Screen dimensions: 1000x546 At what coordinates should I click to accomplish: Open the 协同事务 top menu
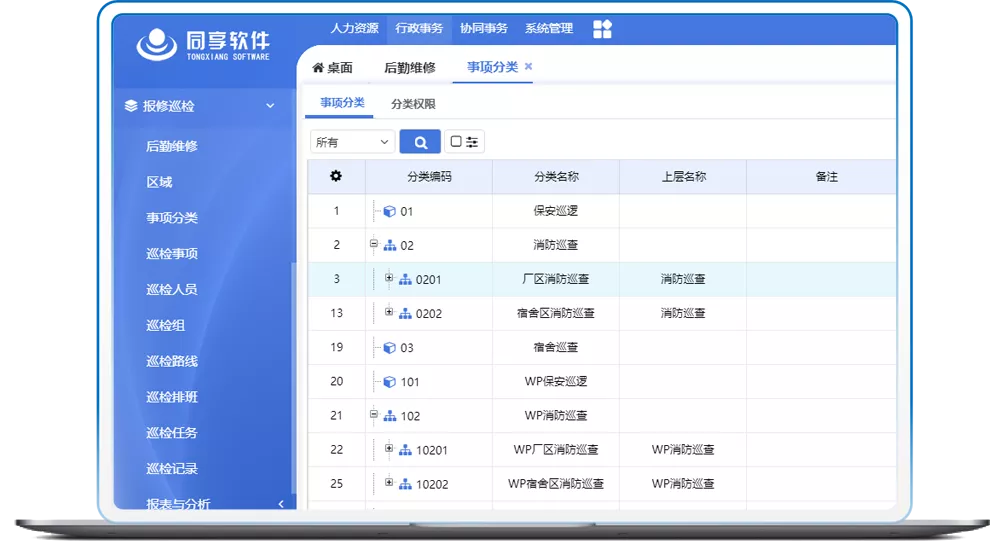pos(483,28)
